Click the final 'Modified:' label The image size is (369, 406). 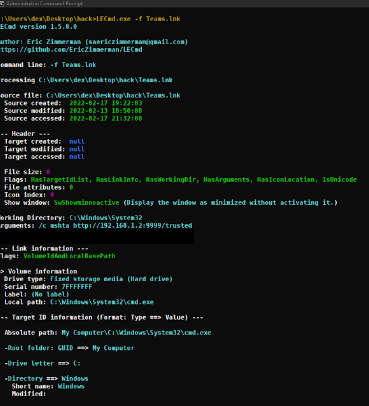[29, 394]
